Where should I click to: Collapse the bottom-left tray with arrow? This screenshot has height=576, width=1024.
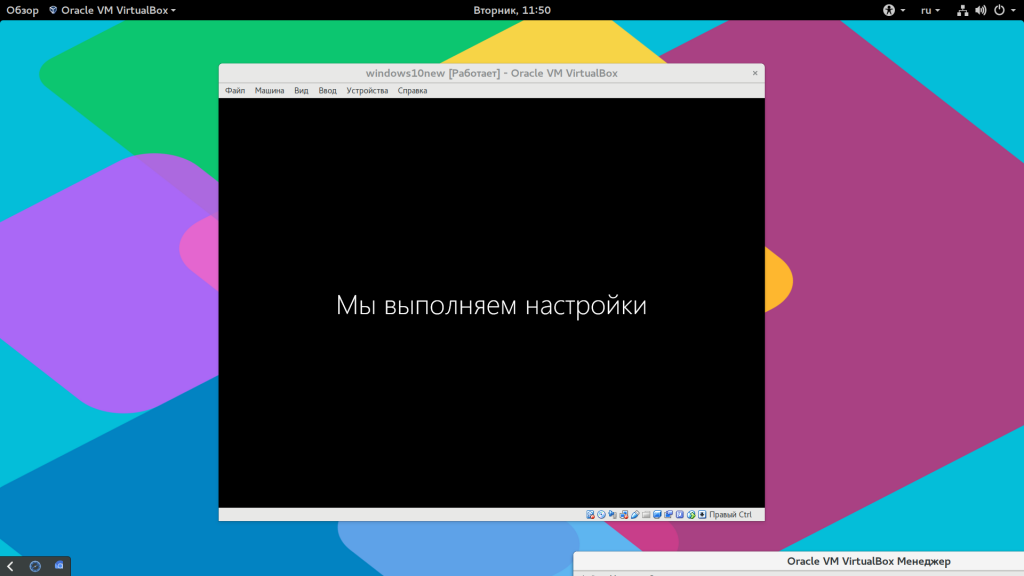point(10,566)
